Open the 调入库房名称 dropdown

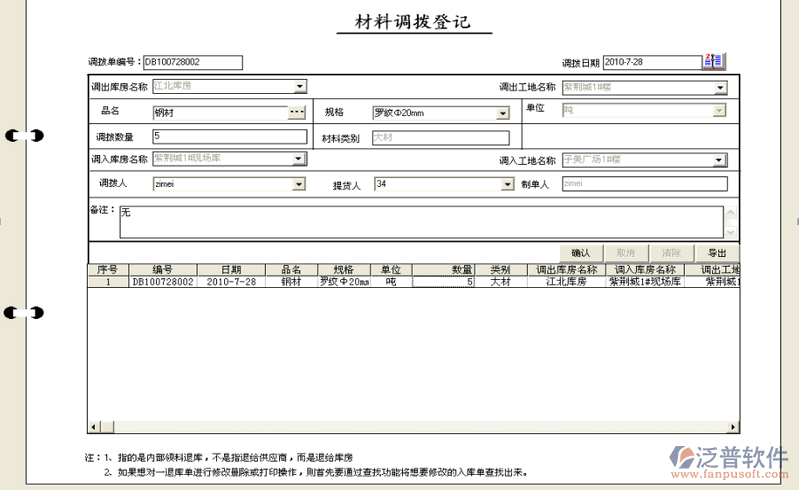(x=299, y=160)
